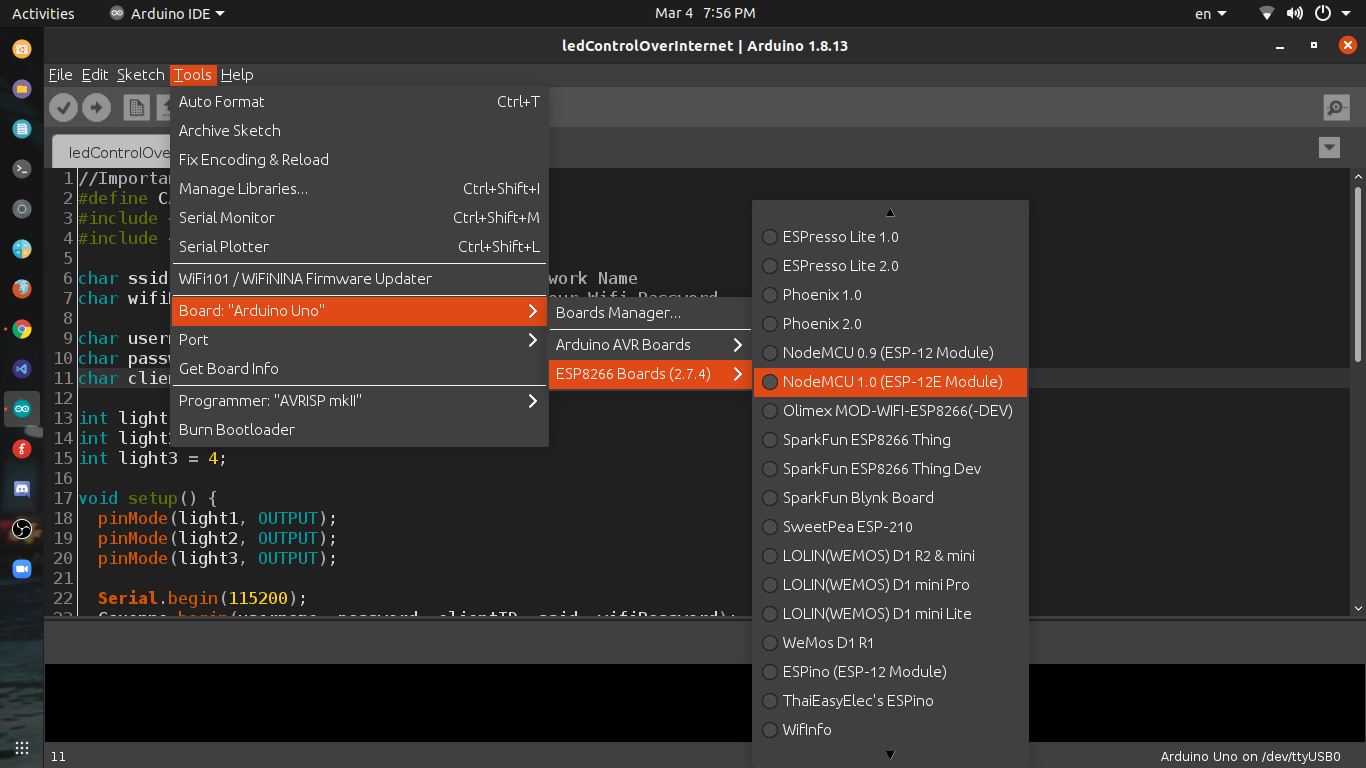1366x768 pixels.
Task: Select SweetPea ESP-210 board
Action: click(890, 527)
